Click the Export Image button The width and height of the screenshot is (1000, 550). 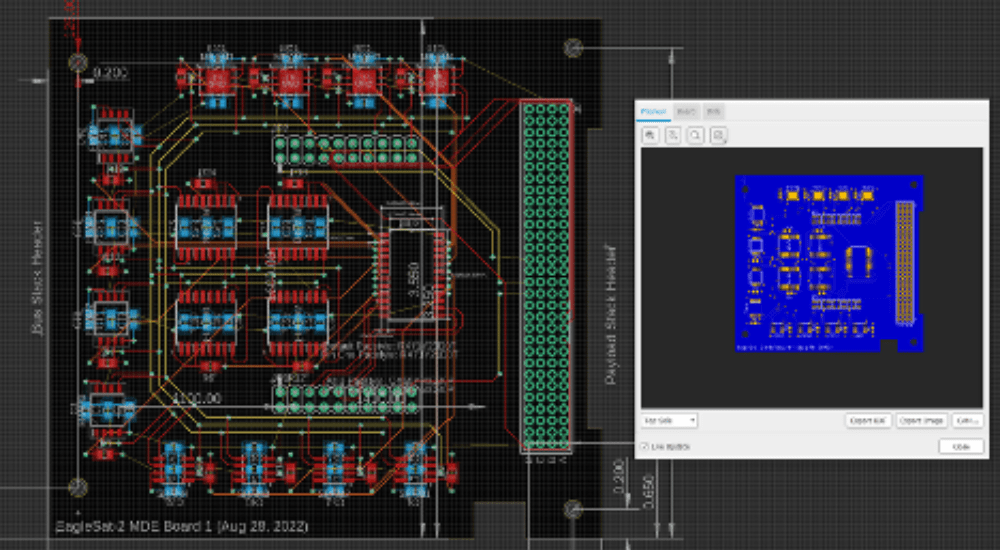click(920, 421)
